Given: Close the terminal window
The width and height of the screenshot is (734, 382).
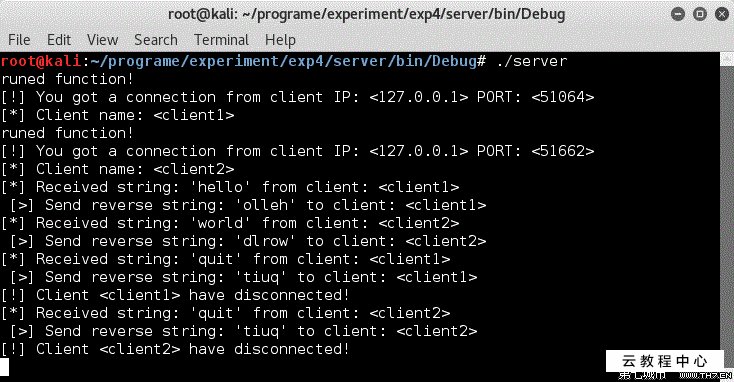Looking at the screenshot, I should point(722,14).
